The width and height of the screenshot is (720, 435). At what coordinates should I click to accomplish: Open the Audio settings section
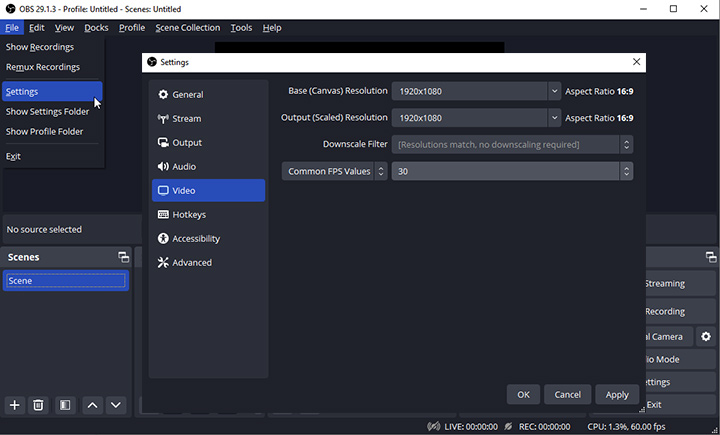click(208, 166)
